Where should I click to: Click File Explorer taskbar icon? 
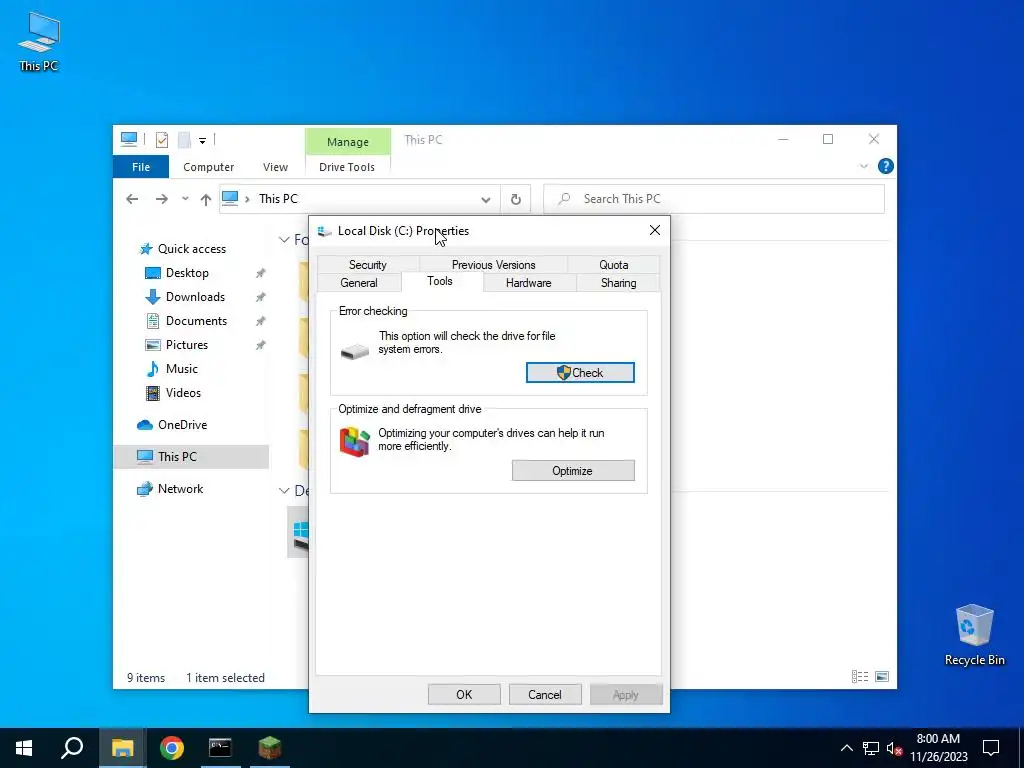point(122,748)
